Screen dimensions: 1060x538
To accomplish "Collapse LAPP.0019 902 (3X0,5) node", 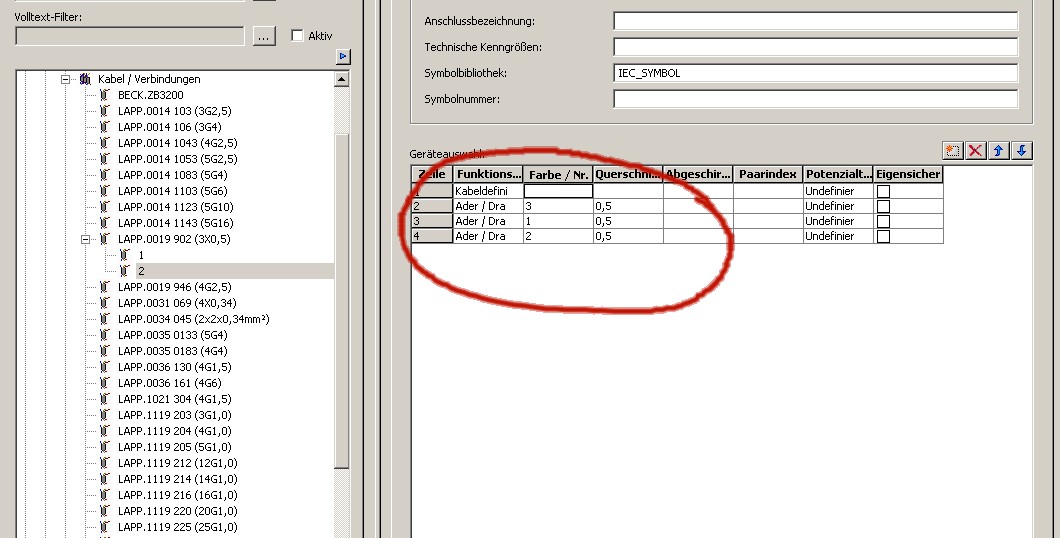I will [x=85, y=239].
